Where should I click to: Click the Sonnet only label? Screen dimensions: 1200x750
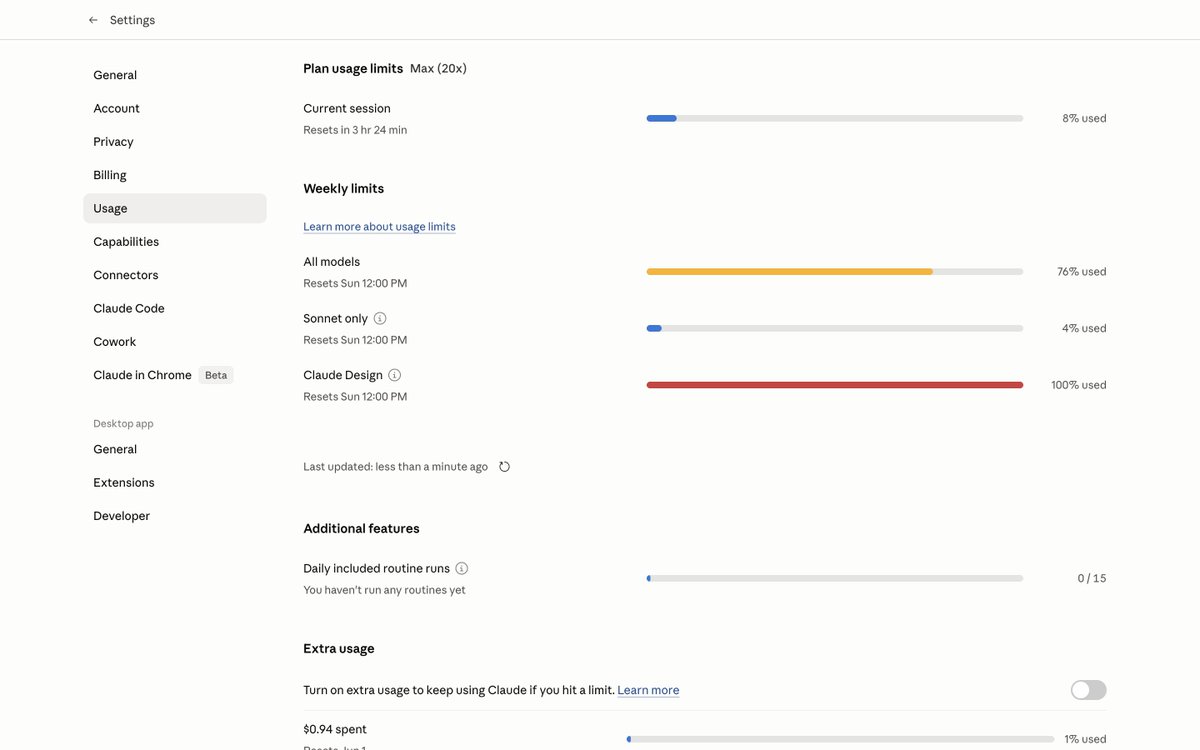pos(335,318)
